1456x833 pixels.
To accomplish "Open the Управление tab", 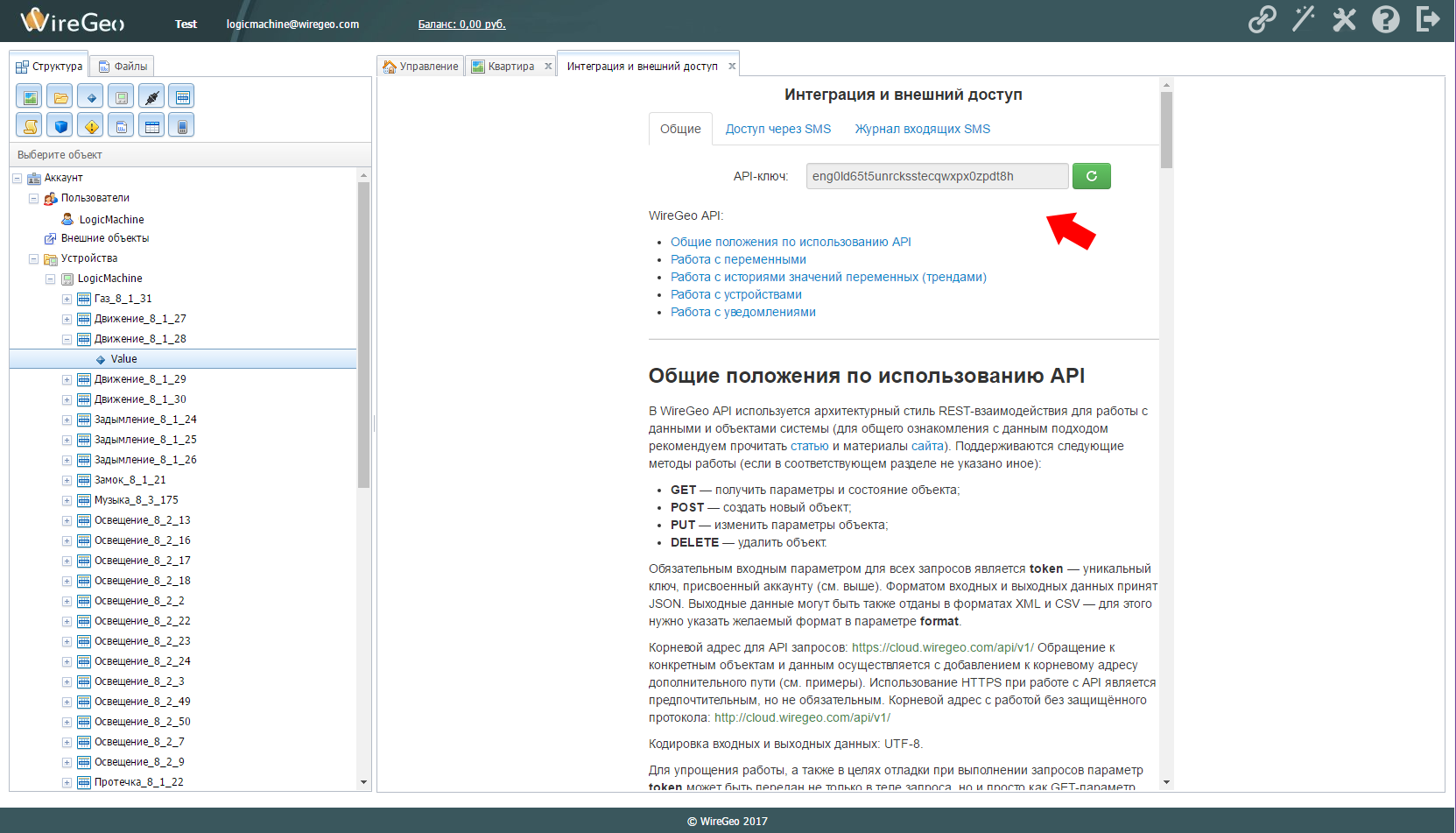I will (x=420, y=66).
